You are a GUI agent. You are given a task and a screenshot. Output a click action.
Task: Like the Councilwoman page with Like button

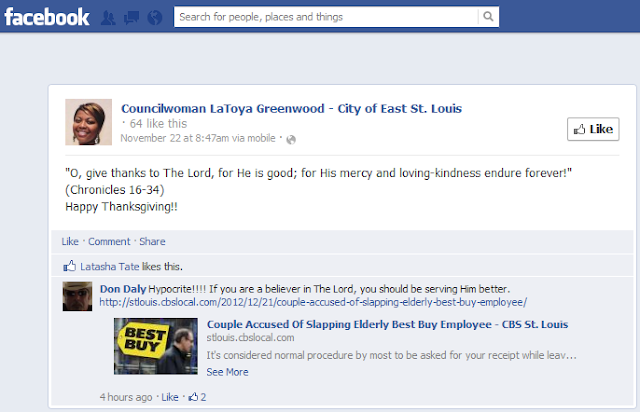click(593, 129)
